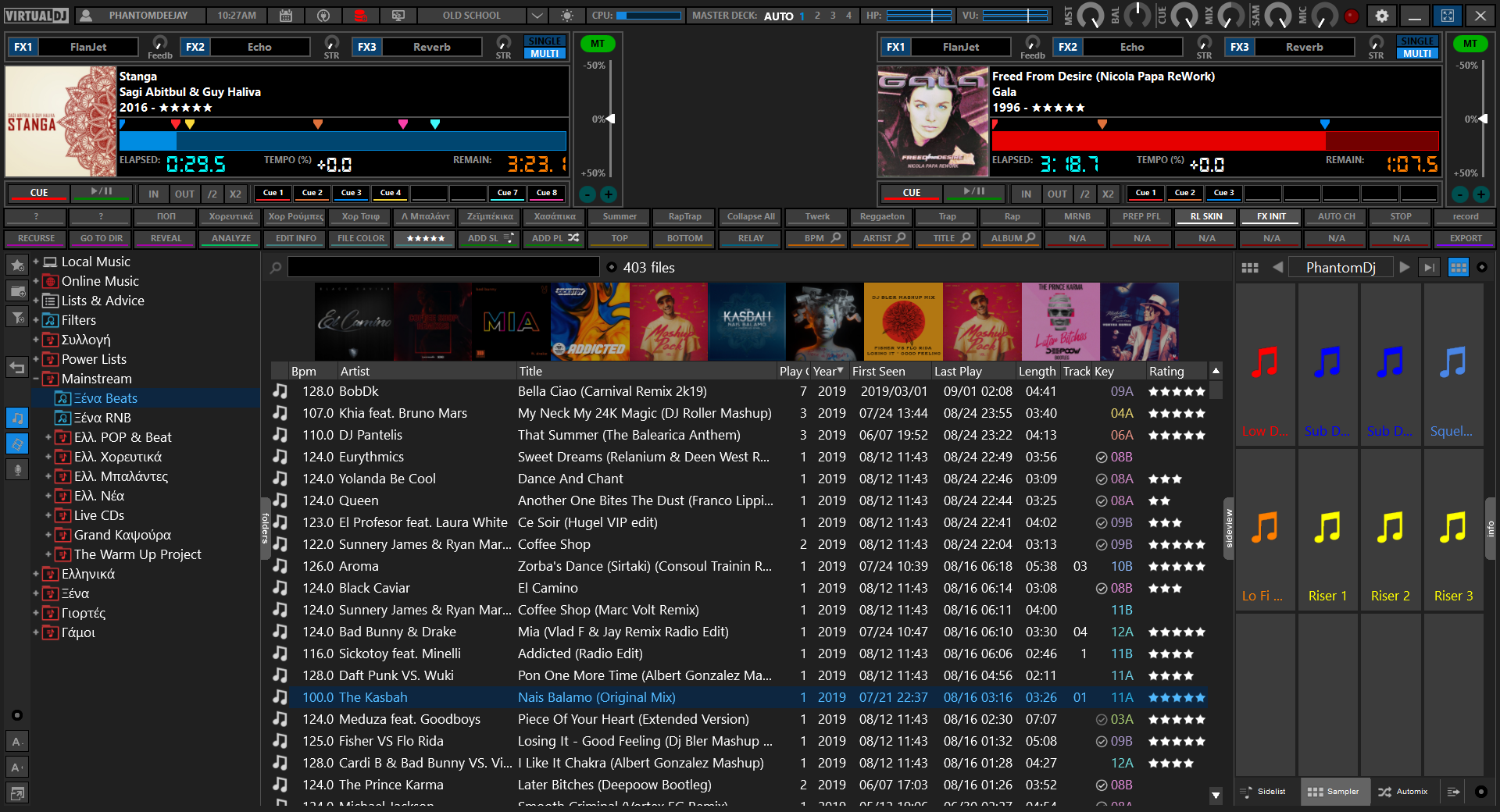Click the back arrow icon in browser sidebar
1500x812 pixels.
pos(16,367)
